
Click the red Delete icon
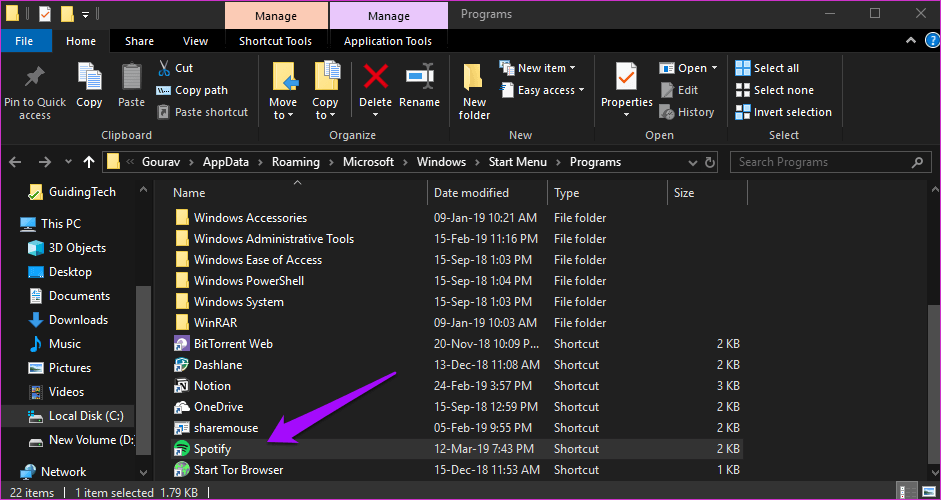click(376, 76)
